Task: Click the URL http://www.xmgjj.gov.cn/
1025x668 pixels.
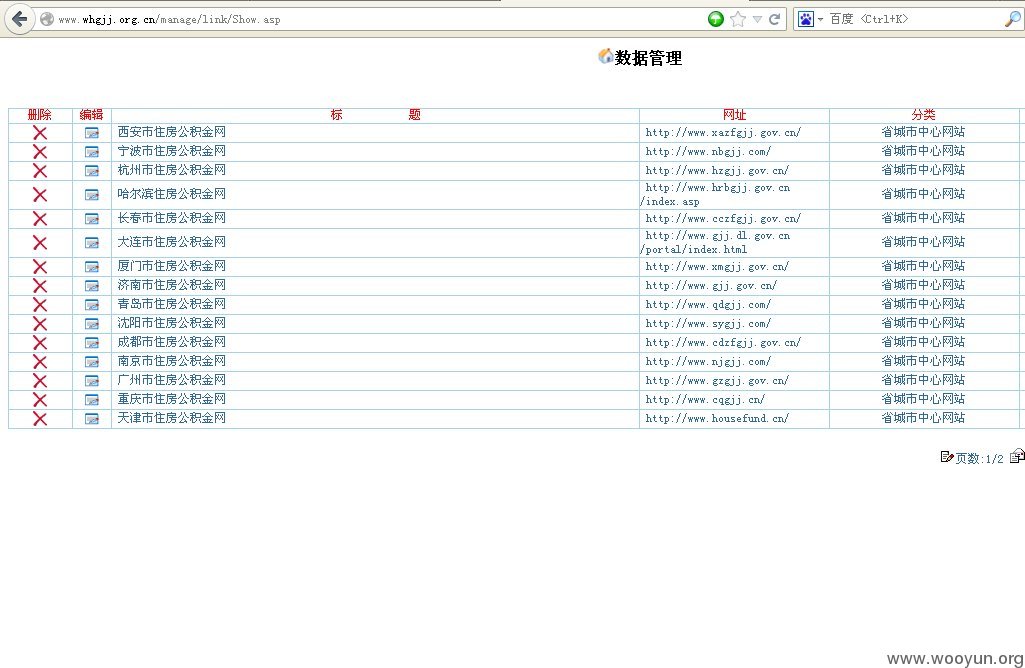Action: click(716, 267)
